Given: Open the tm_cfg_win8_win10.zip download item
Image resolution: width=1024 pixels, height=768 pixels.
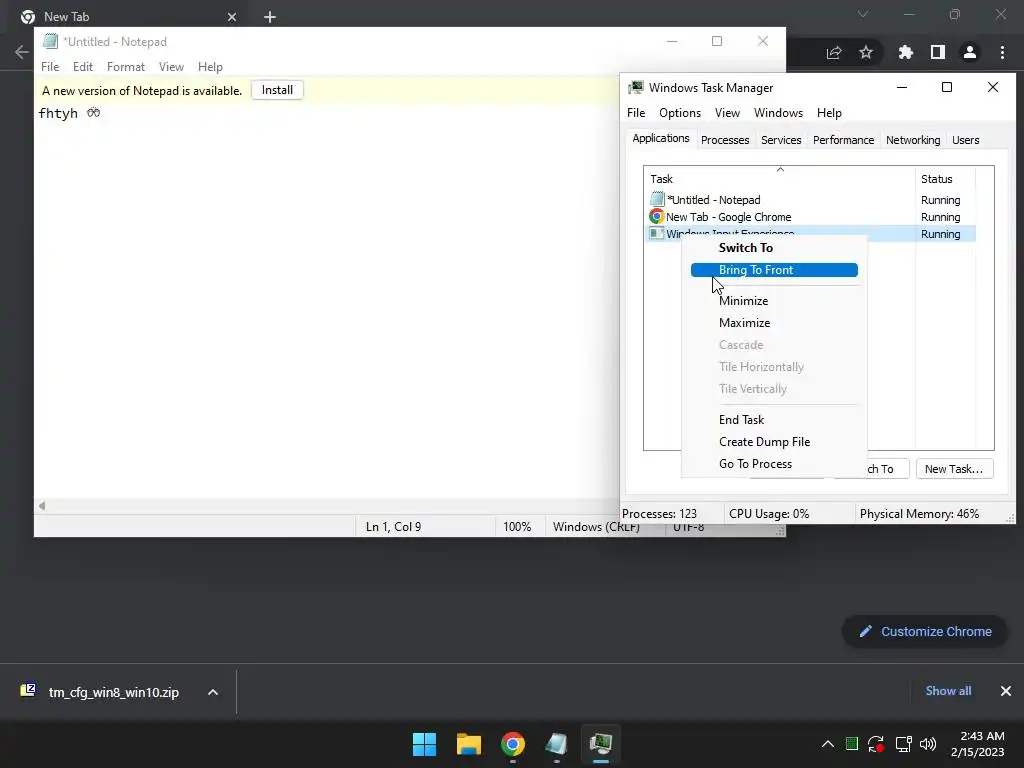Looking at the screenshot, I should pos(100,692).
